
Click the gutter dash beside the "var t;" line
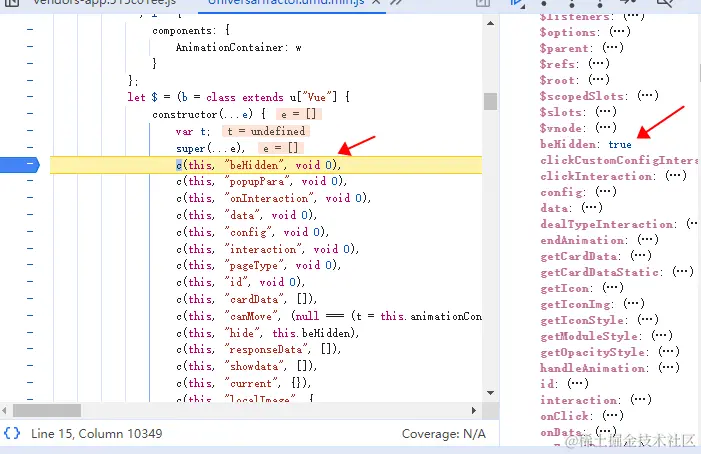pyautogui.click(x=30, y=130)
